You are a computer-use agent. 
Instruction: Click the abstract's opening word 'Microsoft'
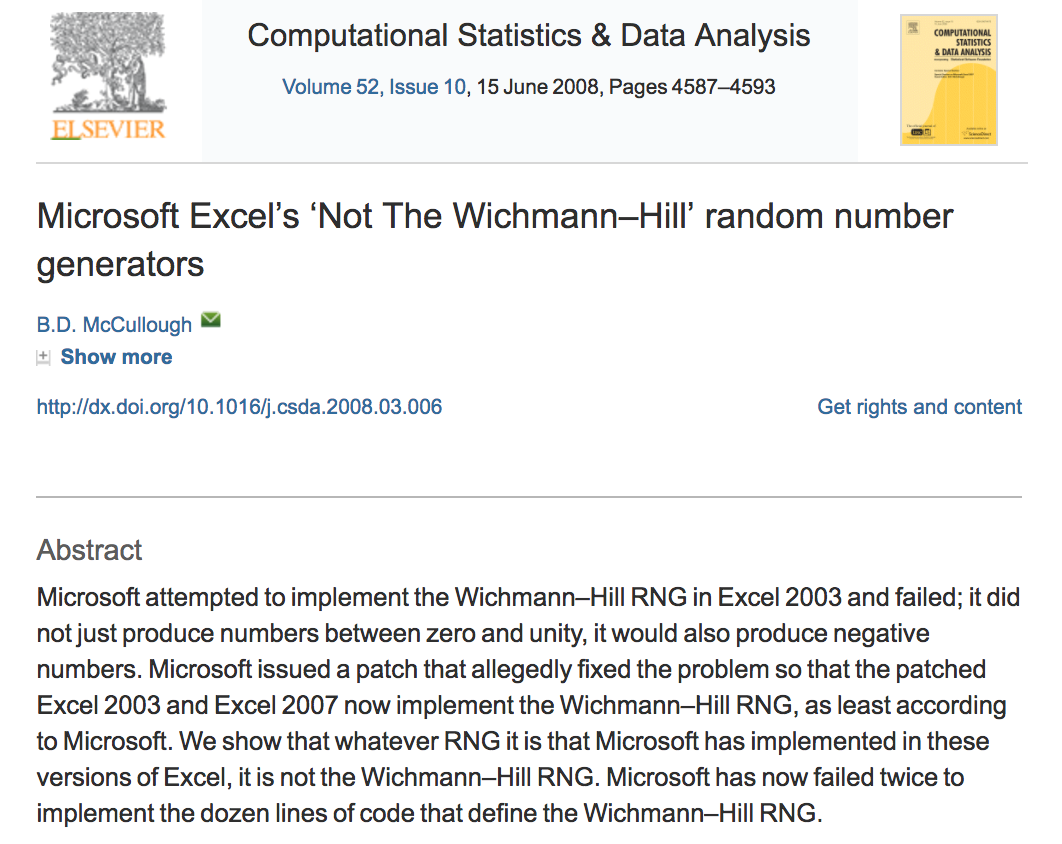[x=88, y=597]
